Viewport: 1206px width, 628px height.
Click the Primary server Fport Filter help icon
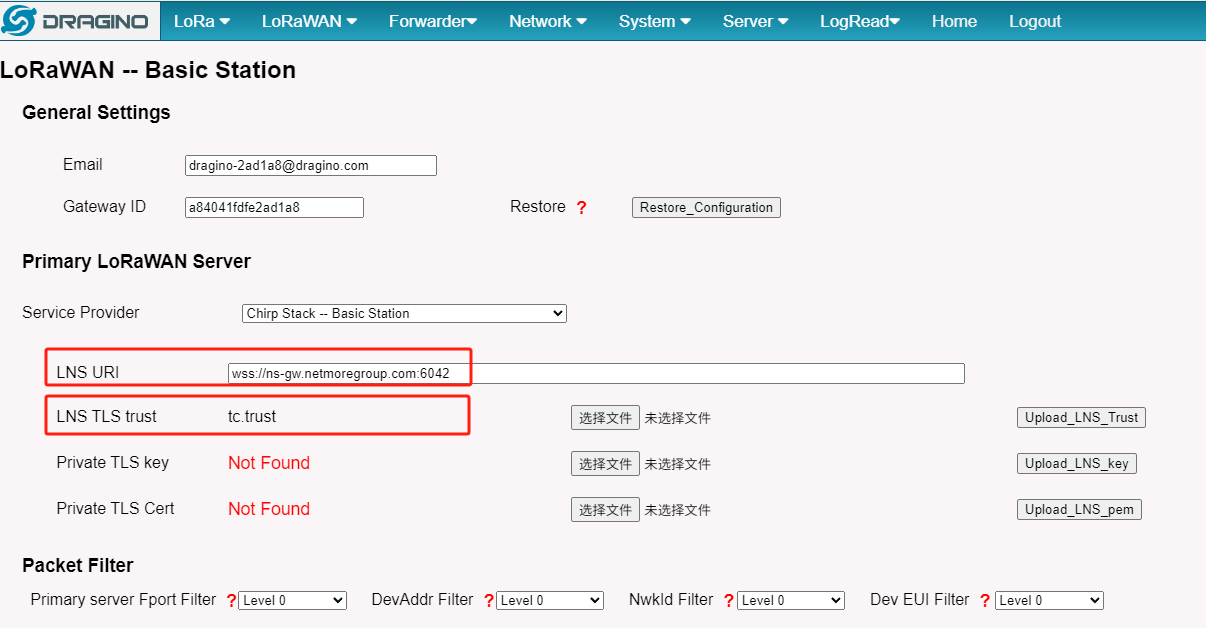pyautogui.click(x=231, y=601)
